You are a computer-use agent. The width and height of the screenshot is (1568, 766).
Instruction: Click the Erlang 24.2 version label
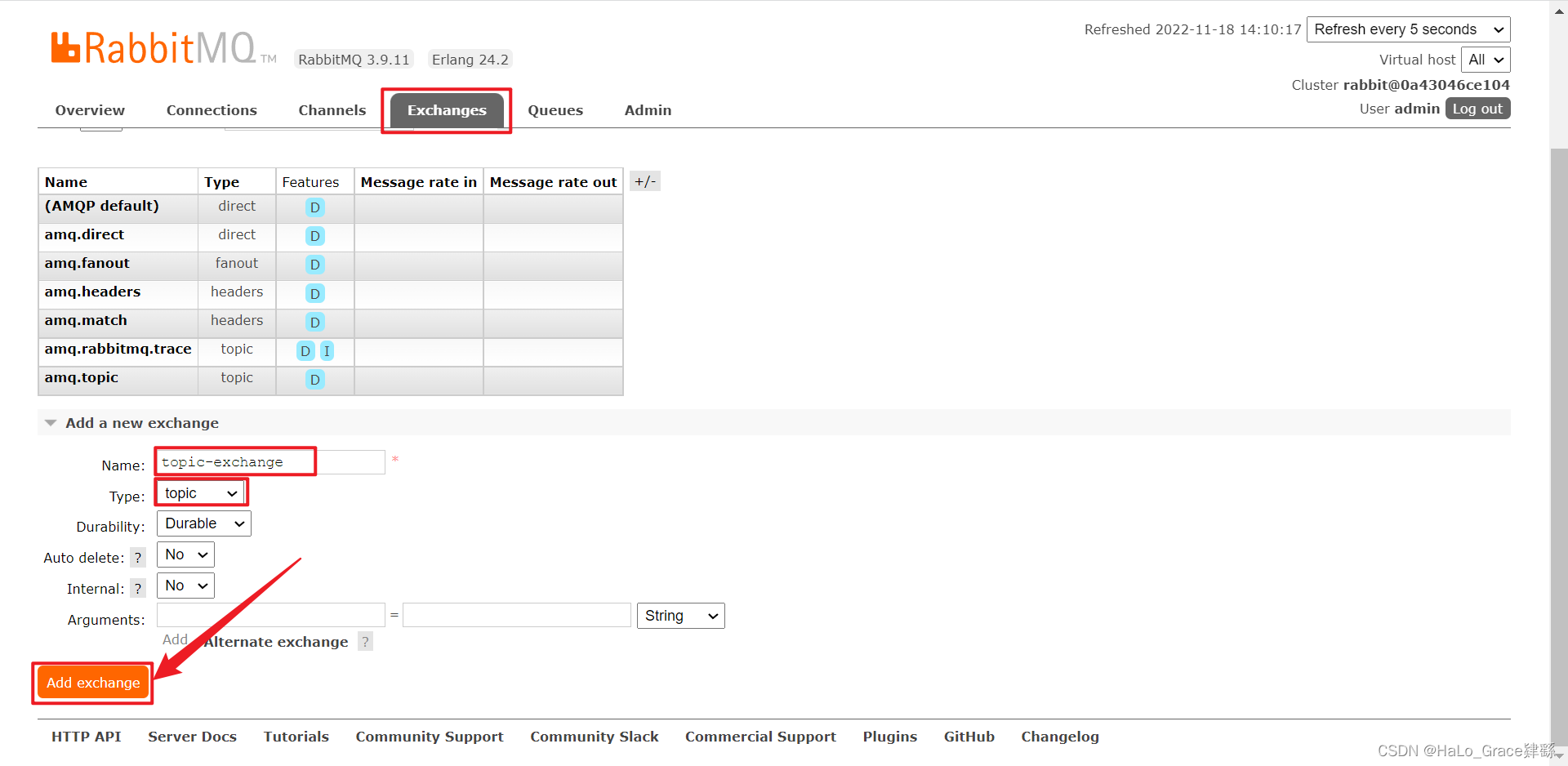pos(470,60)
